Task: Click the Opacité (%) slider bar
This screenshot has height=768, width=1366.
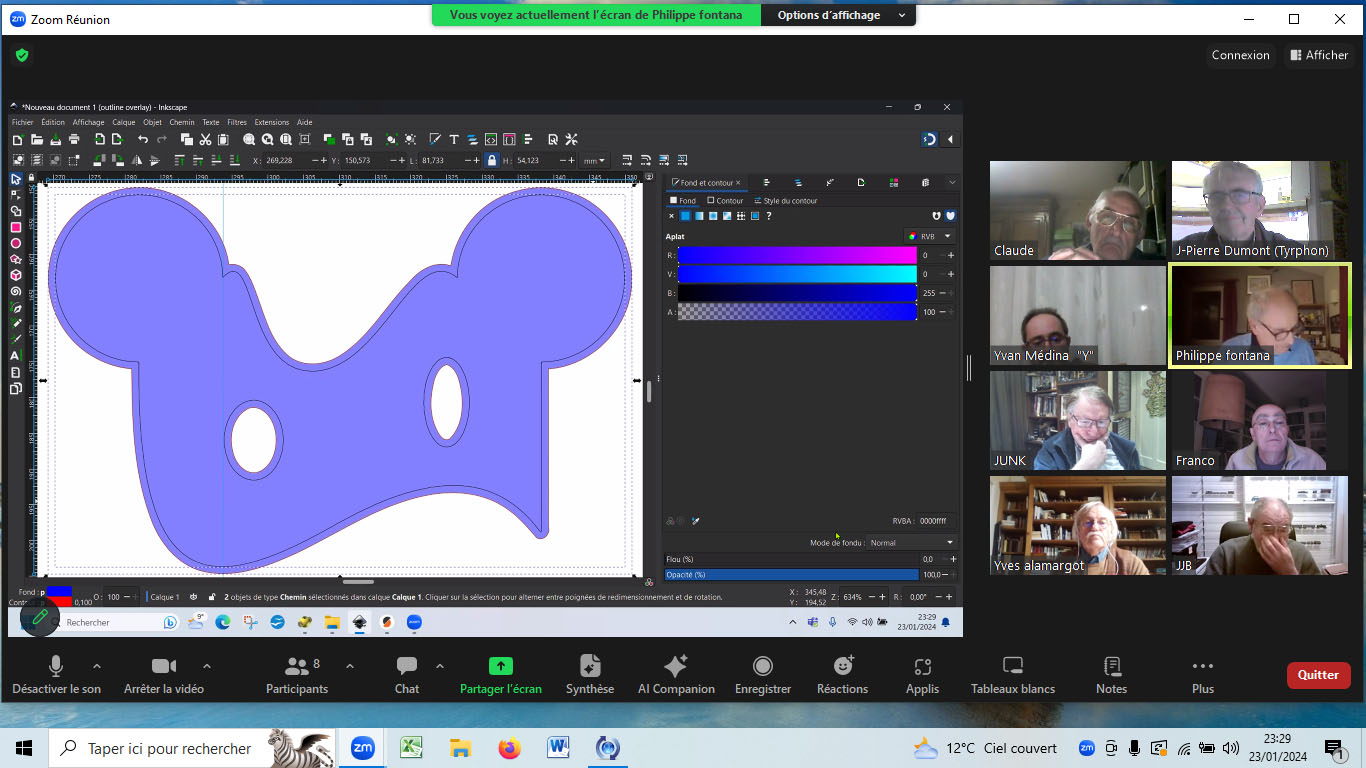Action: coord(792,575)
